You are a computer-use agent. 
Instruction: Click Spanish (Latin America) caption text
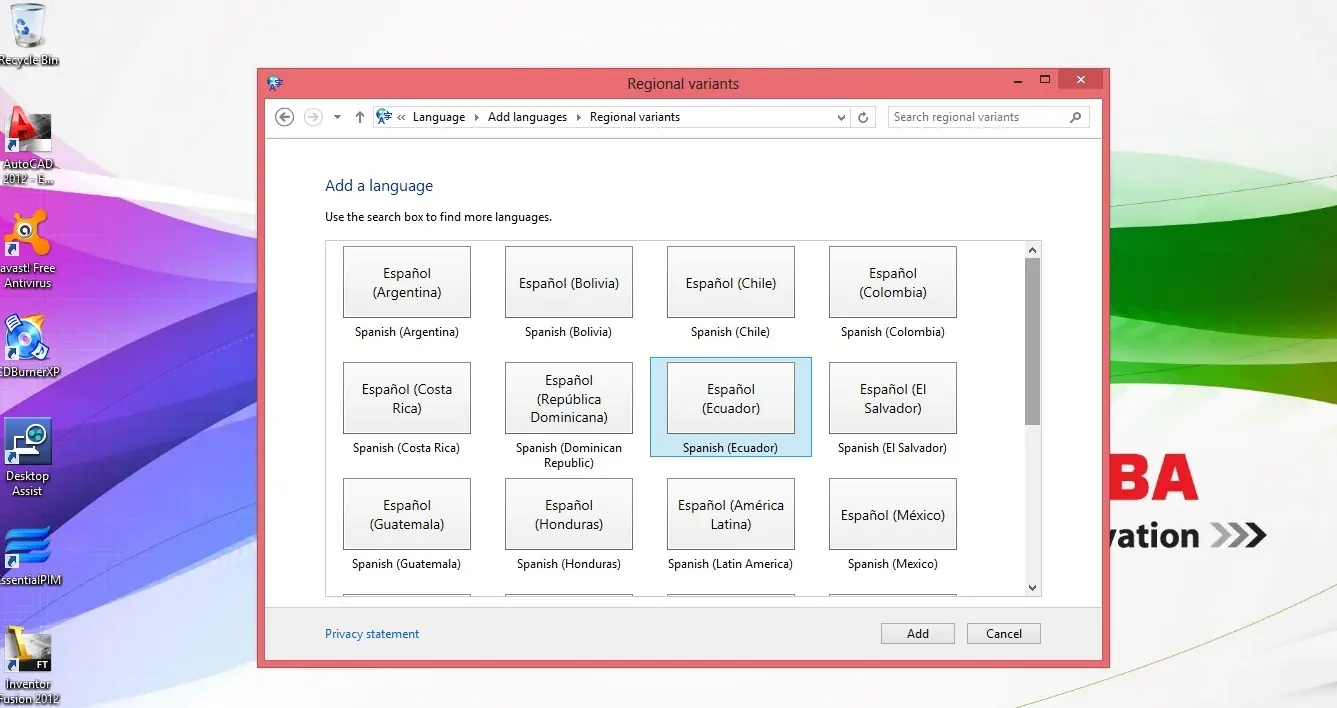pyautogui.click(x=731, y=564)
